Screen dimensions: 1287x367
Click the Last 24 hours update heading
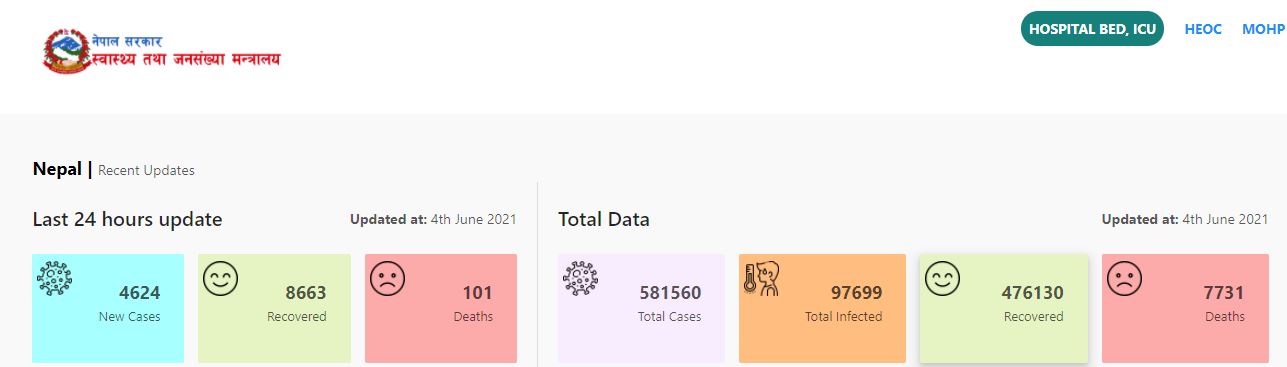pyautogui.click(x=127, y=219)
